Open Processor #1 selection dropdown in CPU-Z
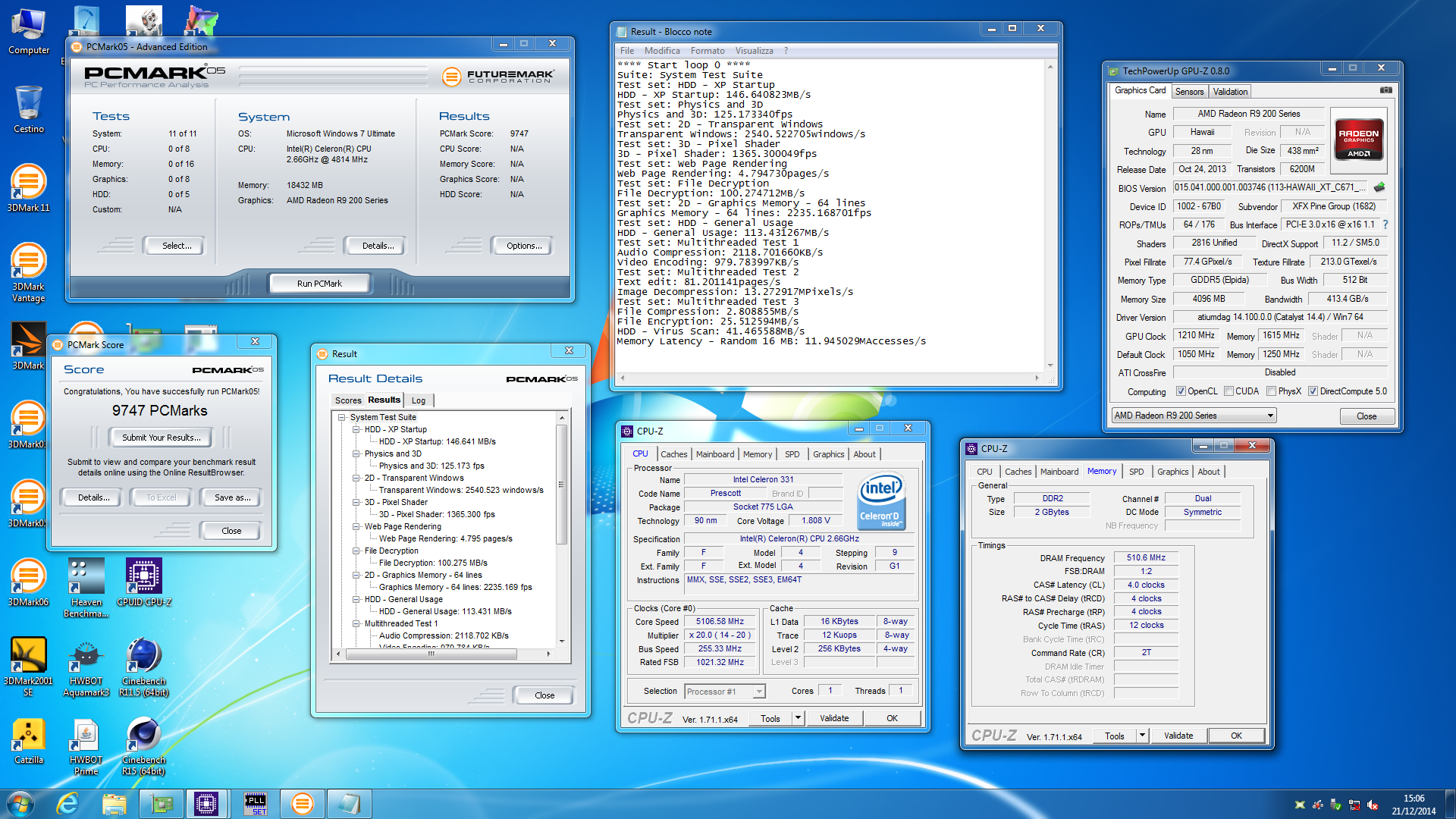The height and width of the screenshot is (819, 1456). [724, 692]
